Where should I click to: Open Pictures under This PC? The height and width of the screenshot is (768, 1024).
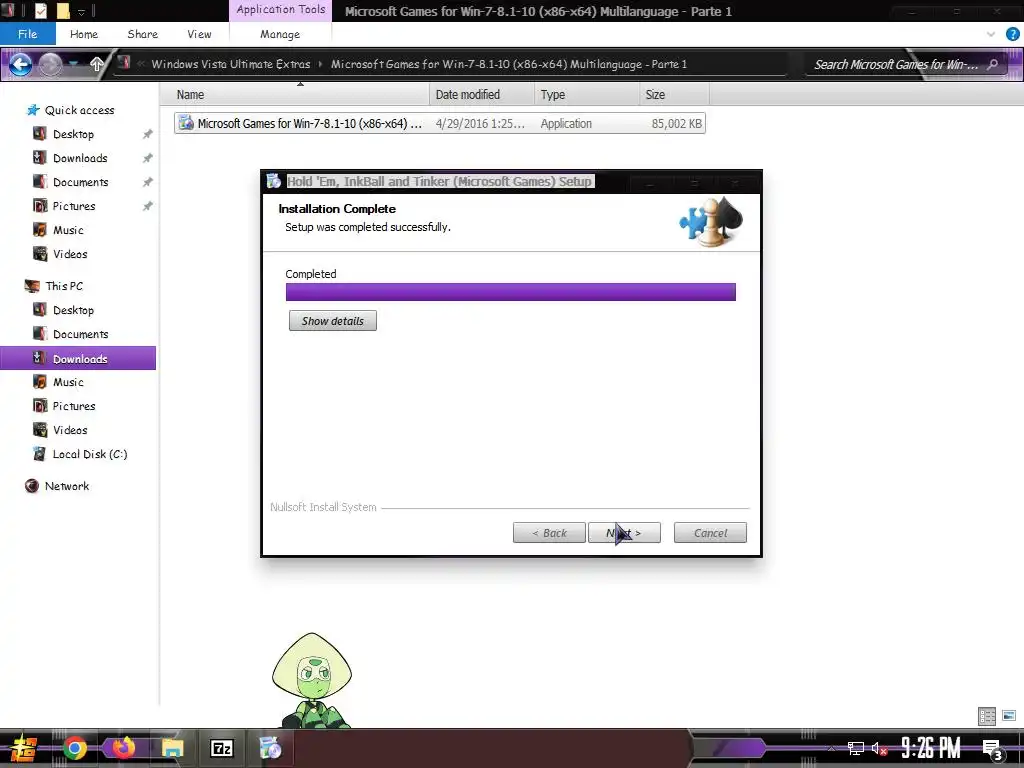tap(74, 406)
